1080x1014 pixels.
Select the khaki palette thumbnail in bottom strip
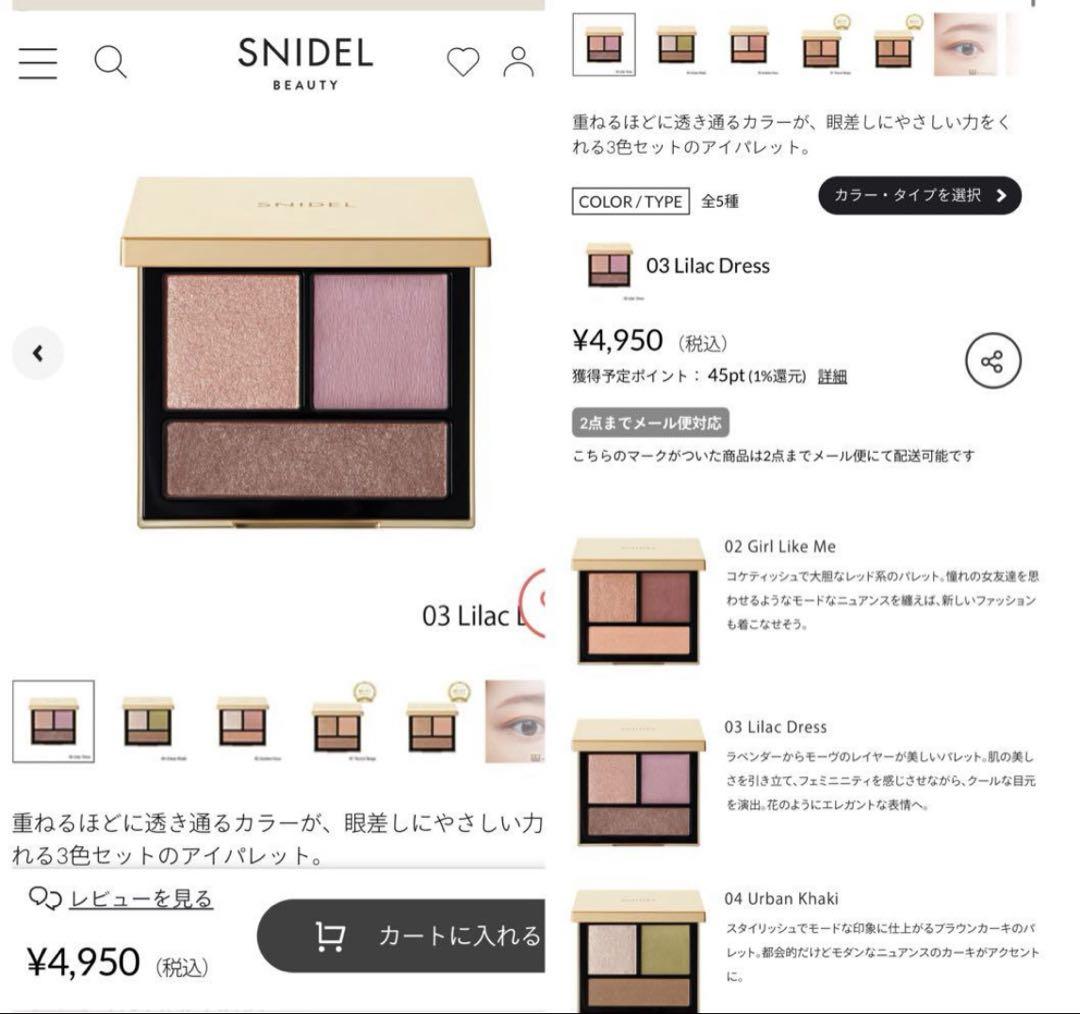click(x=147, y=722)
